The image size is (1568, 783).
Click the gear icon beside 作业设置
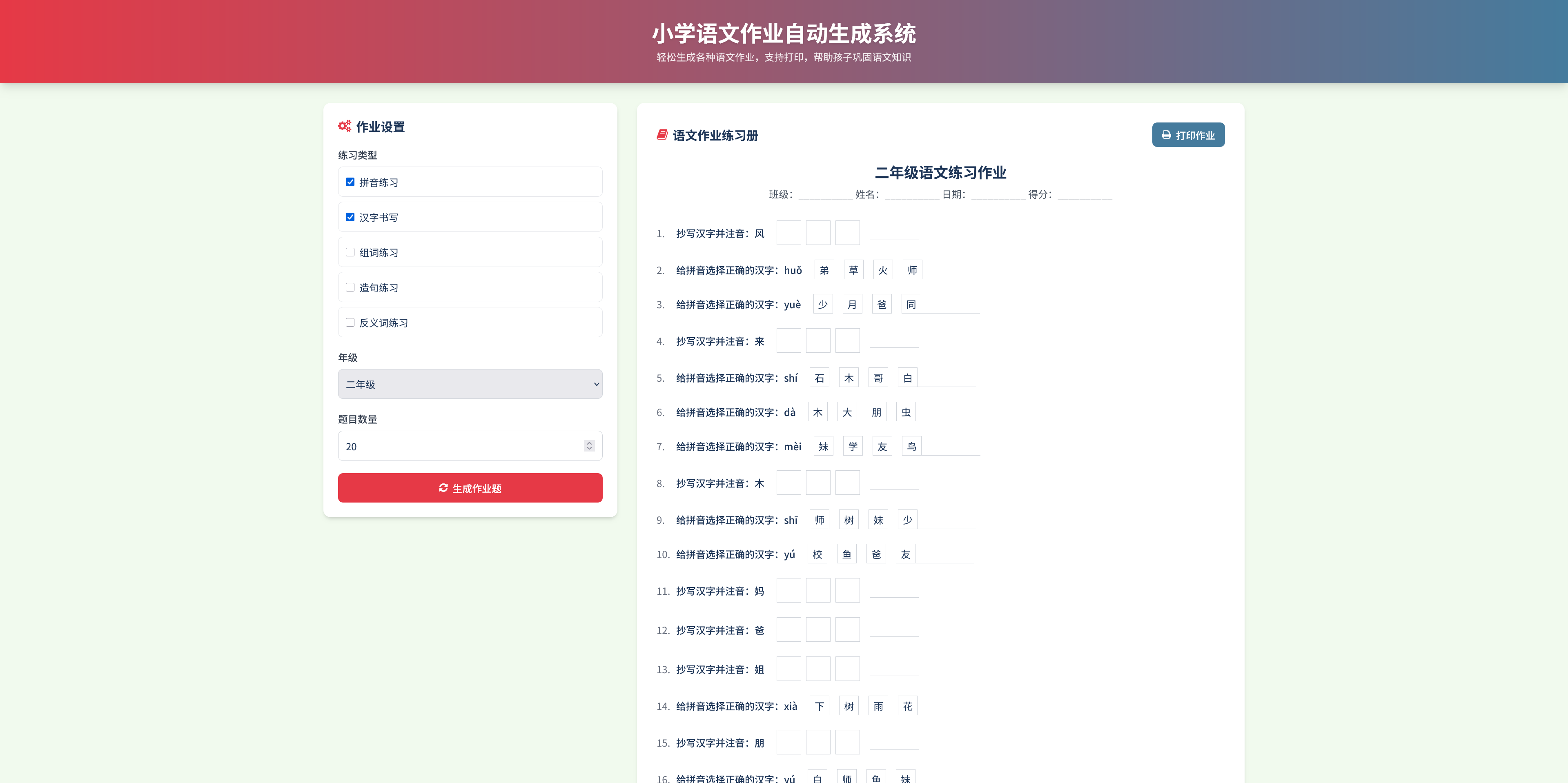coord(345,127)
